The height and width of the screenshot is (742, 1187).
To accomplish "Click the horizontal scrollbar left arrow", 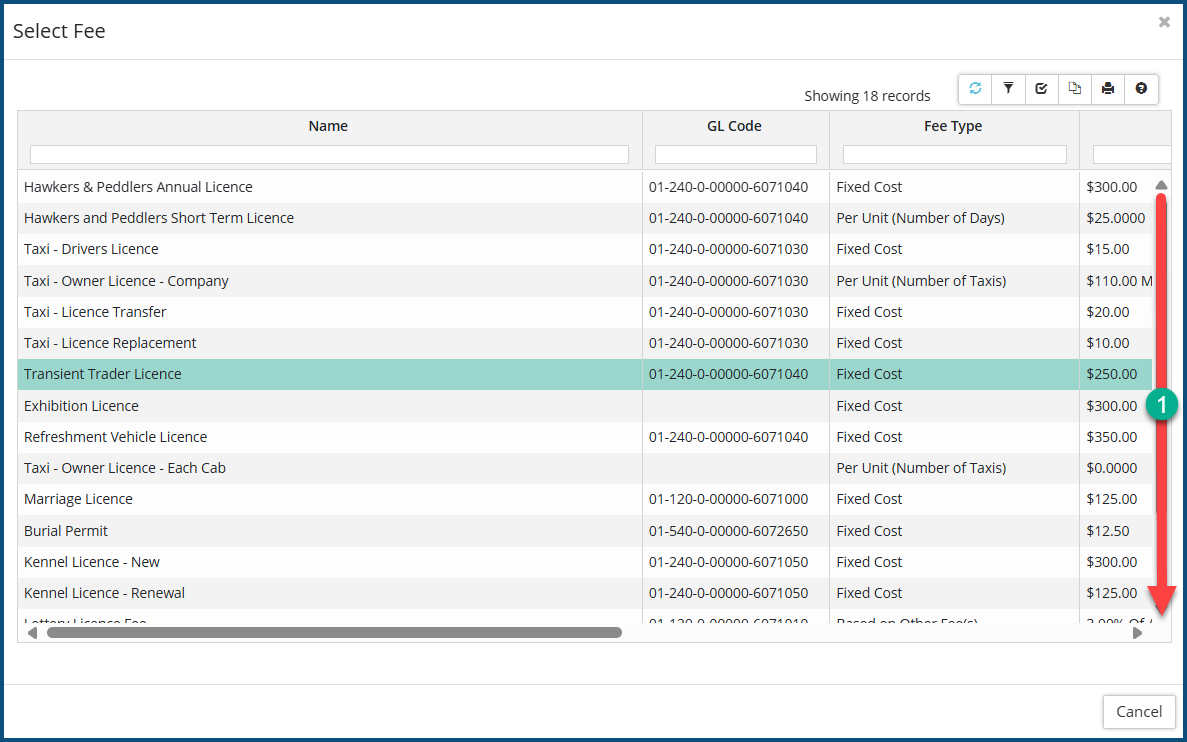I will (32, 633).
